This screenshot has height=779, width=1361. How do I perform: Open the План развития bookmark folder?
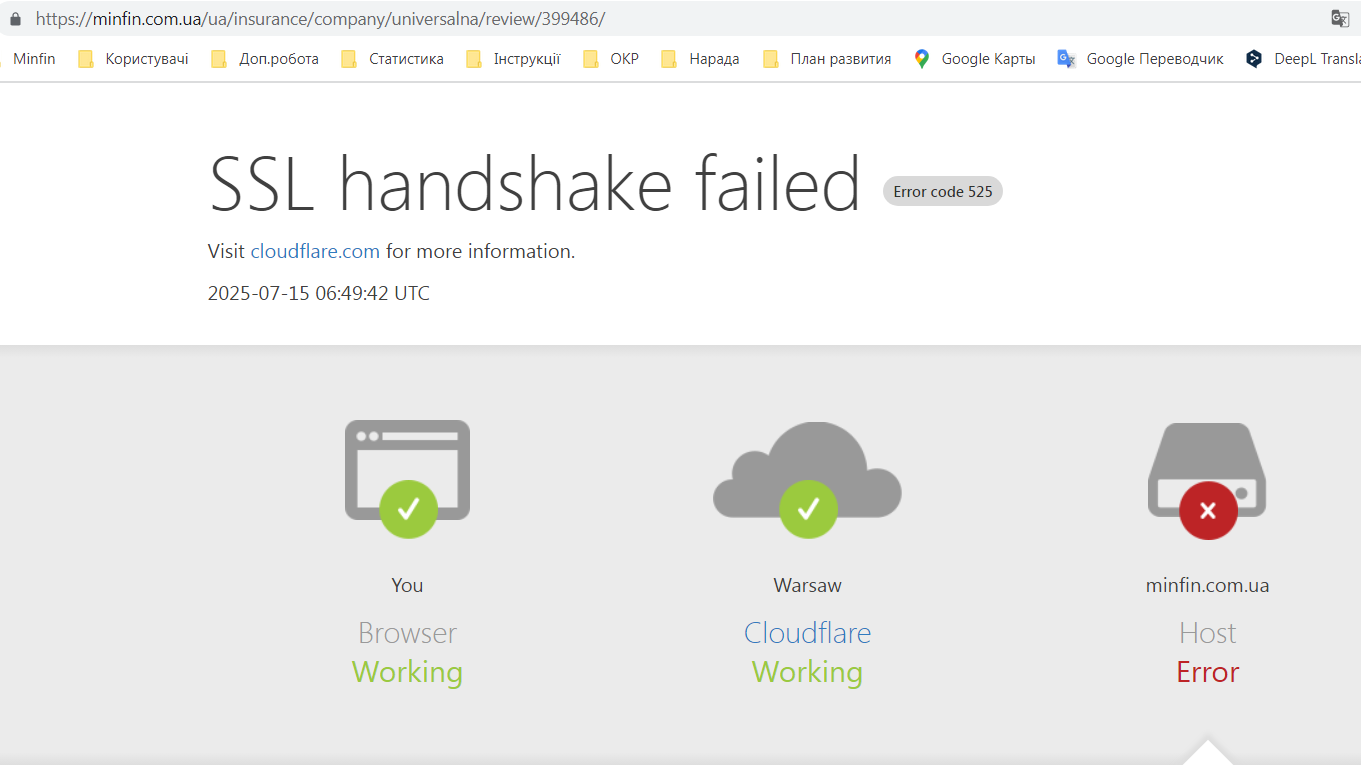[827, 59]
